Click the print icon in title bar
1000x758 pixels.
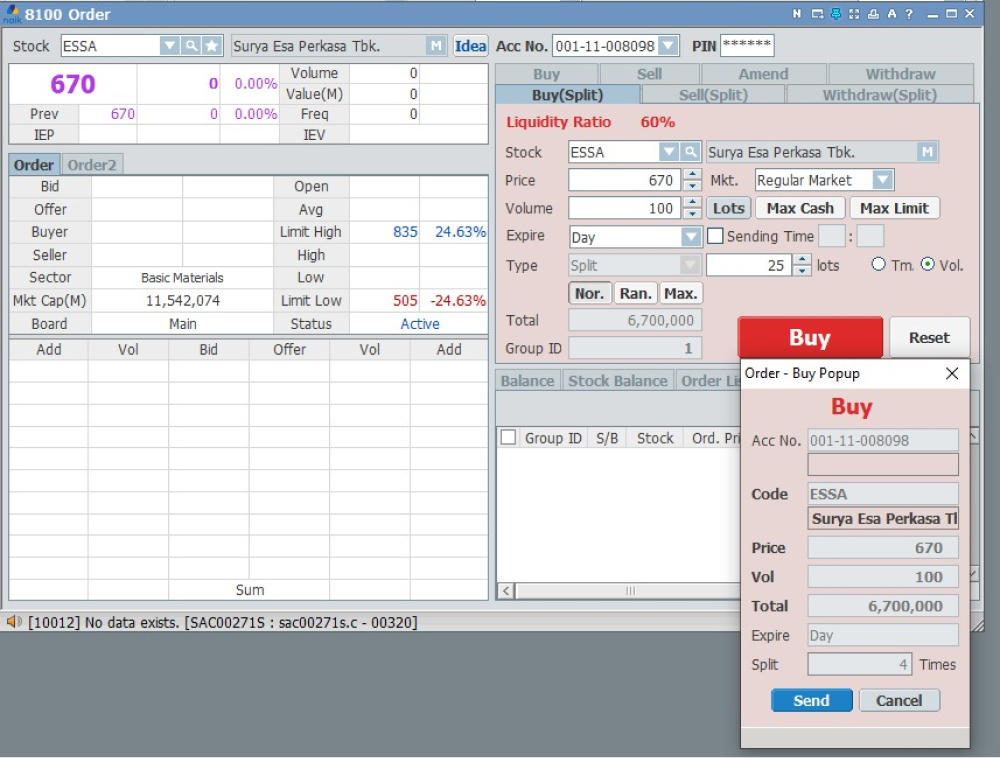click(872, 14)
